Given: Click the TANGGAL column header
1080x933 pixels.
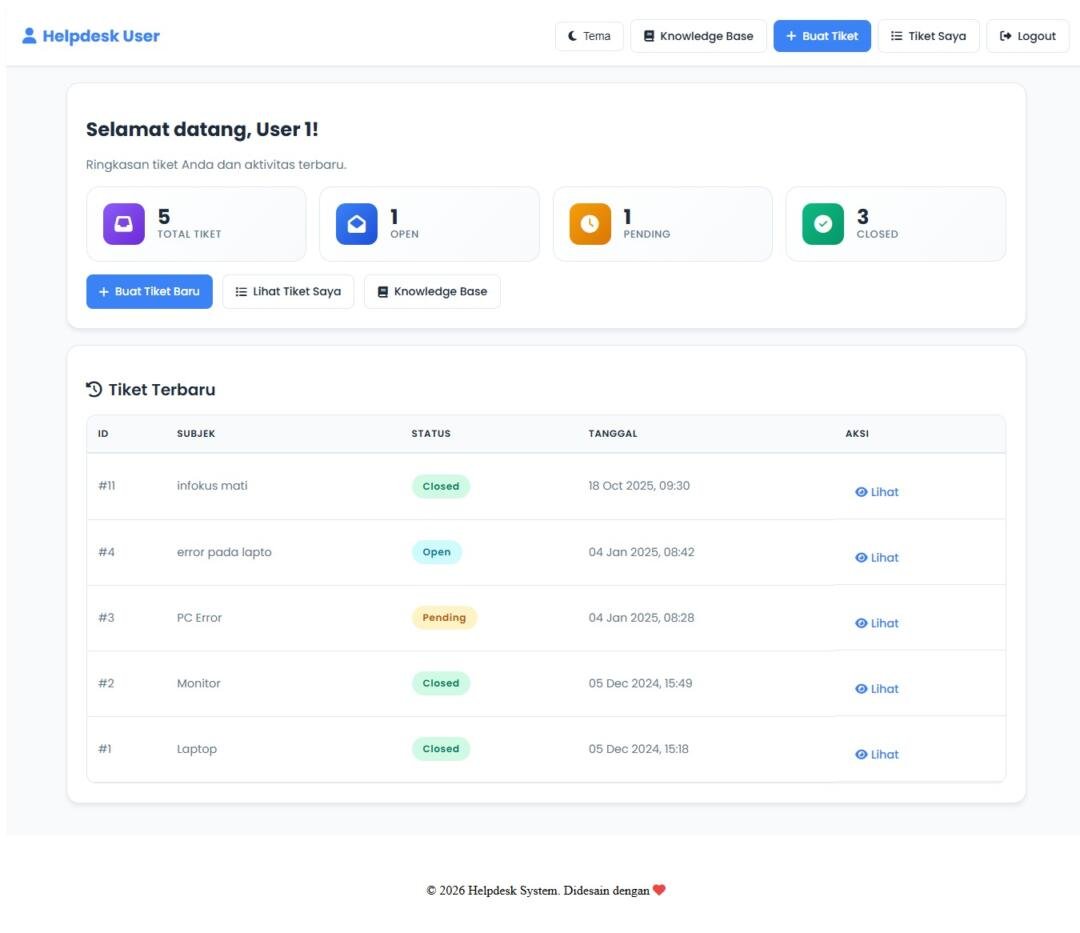Looking at the screenshot, I should 613,433.
